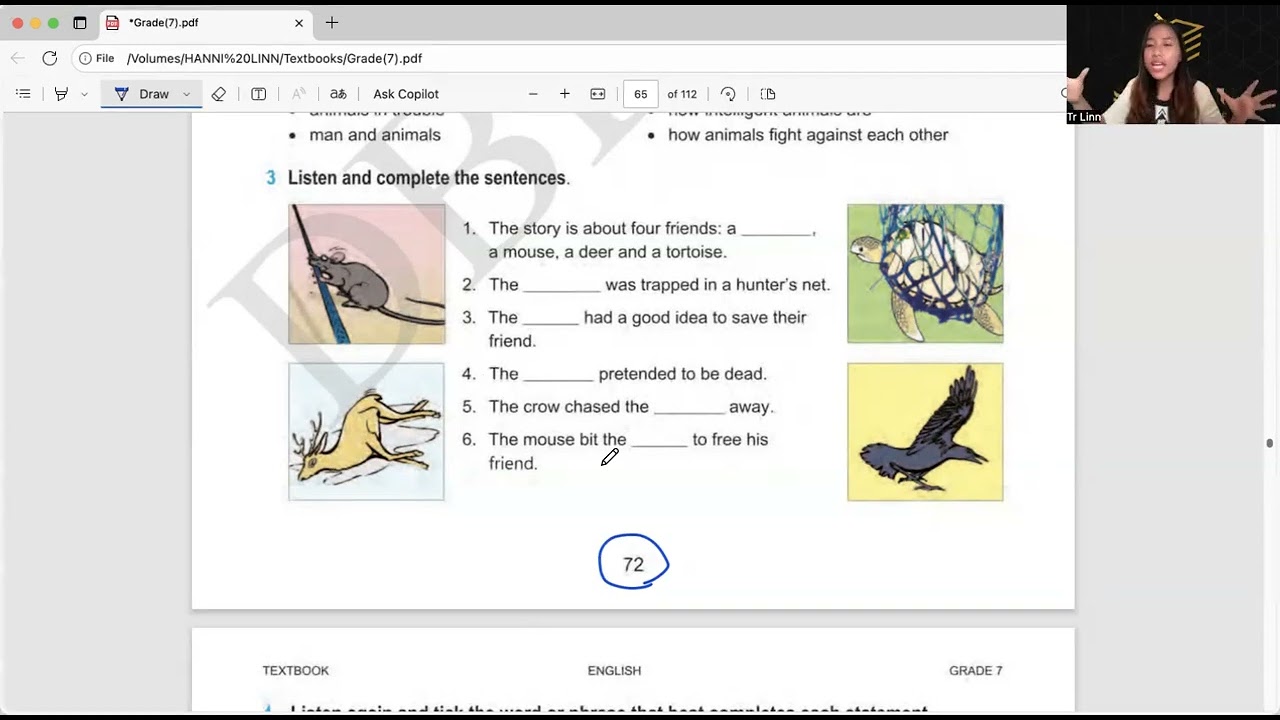Go back with the browser back arrow

pos(18,58)
